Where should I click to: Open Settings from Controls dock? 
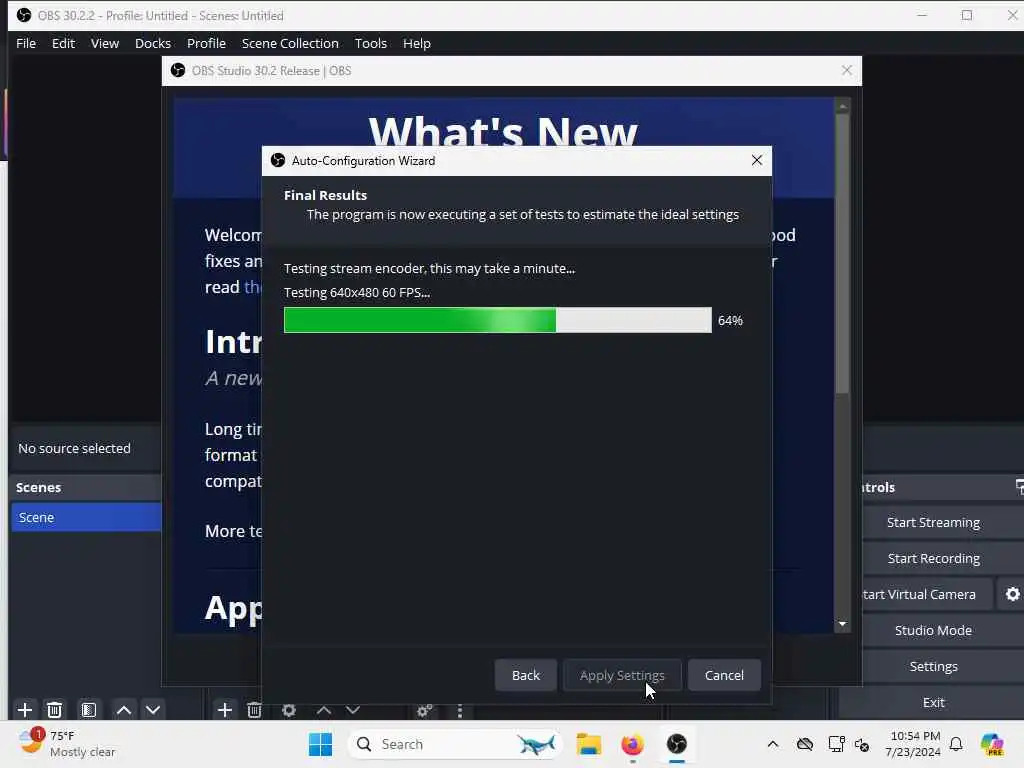(x=933, y=666)
